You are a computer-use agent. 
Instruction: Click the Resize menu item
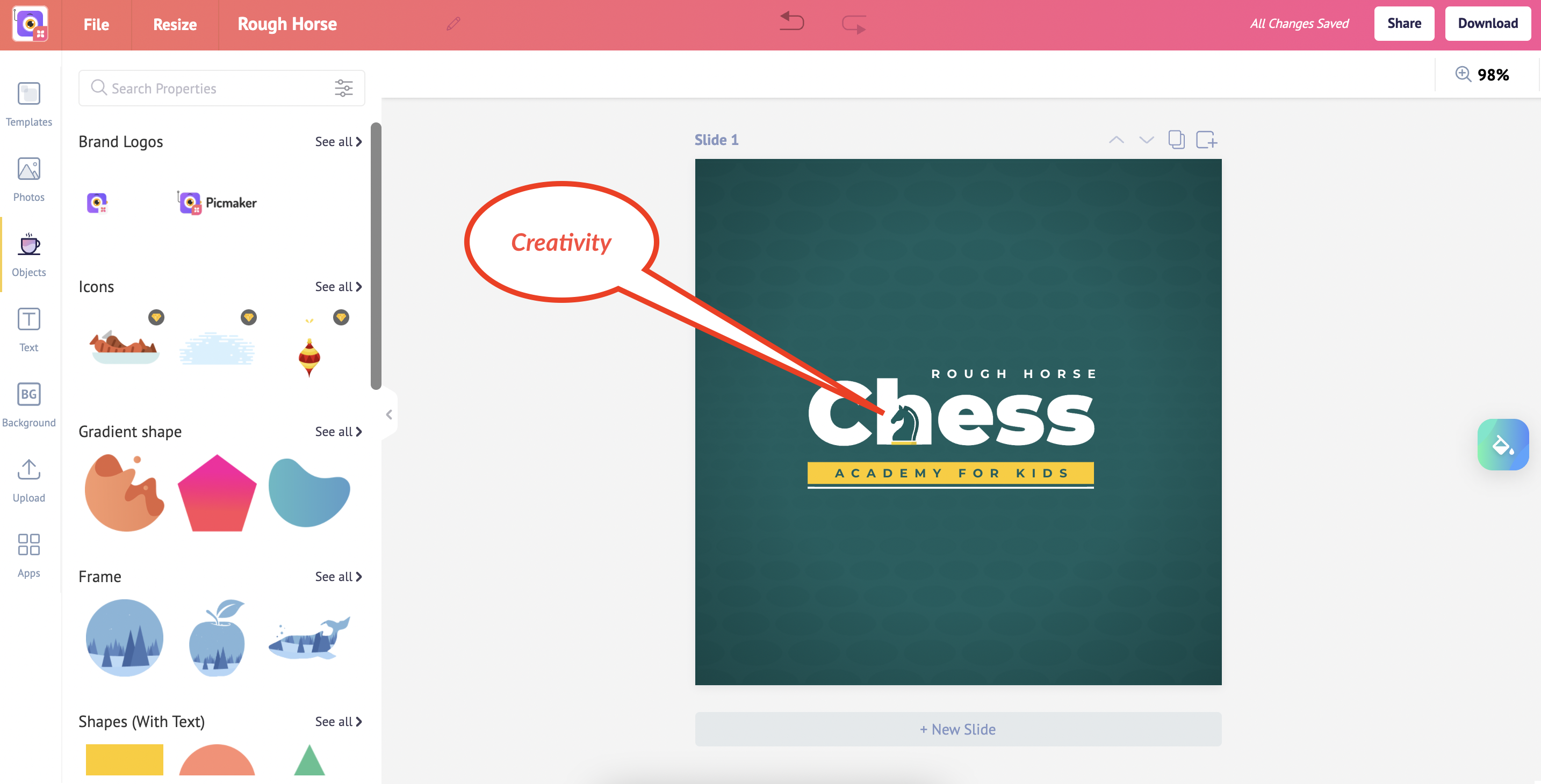175,24
